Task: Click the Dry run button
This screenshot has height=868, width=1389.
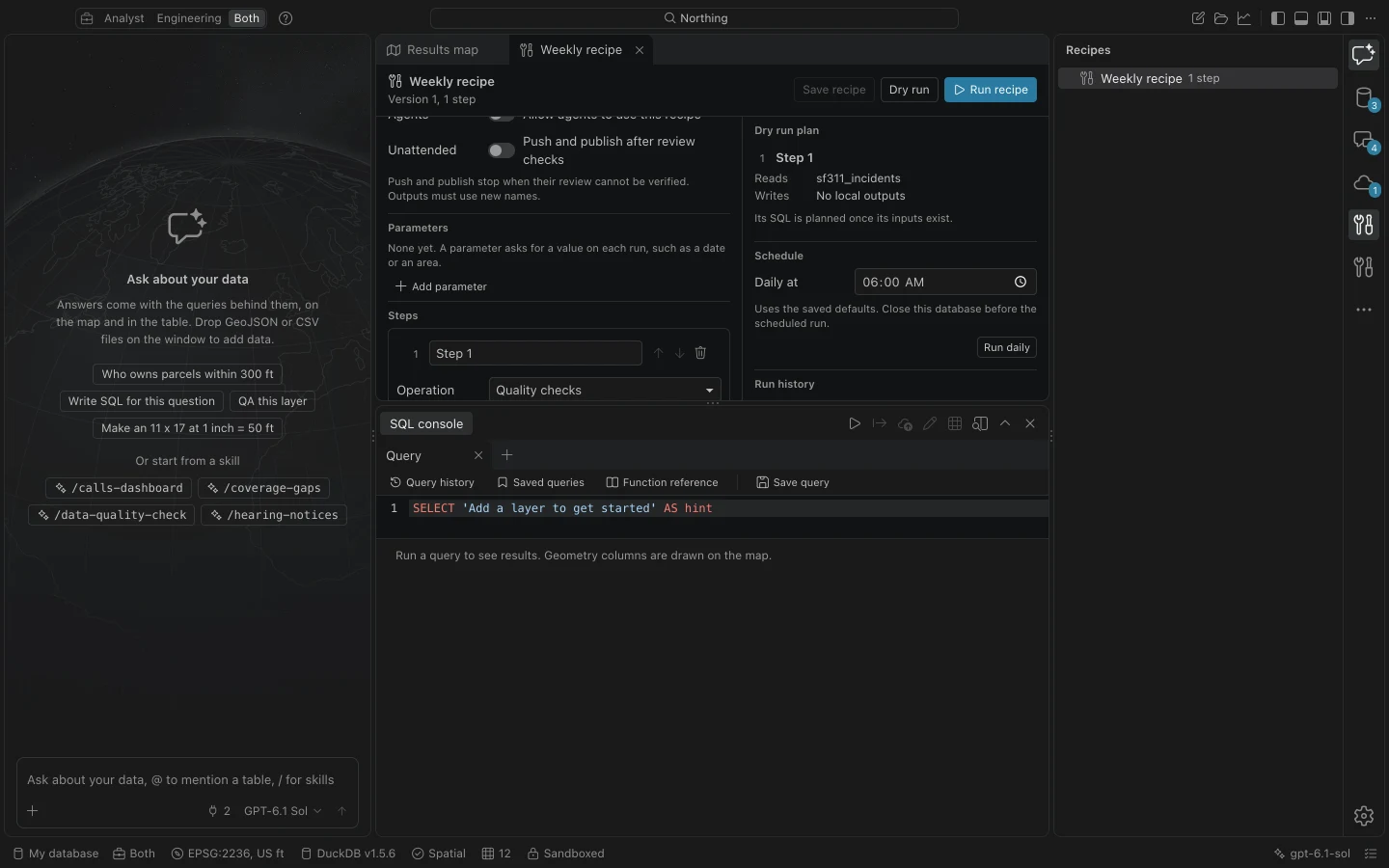Action: 909,90
